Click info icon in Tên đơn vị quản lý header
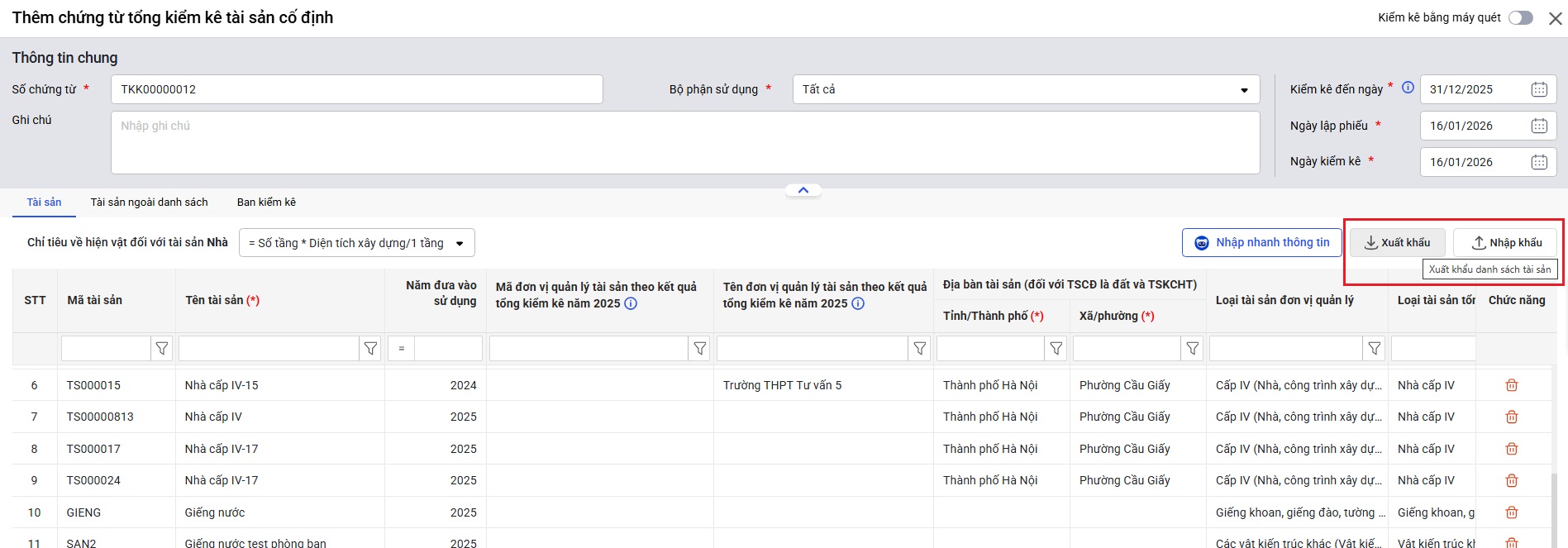The width and height of the screenshot is (1568, 548). pos(858,303)
